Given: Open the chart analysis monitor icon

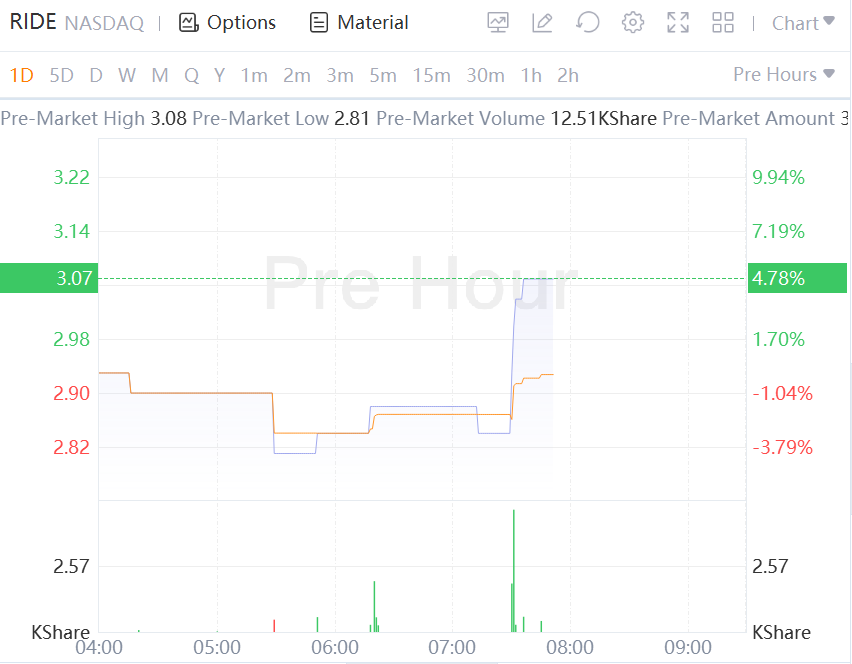Looking at the screenshot, I should (x=497, y=22).
